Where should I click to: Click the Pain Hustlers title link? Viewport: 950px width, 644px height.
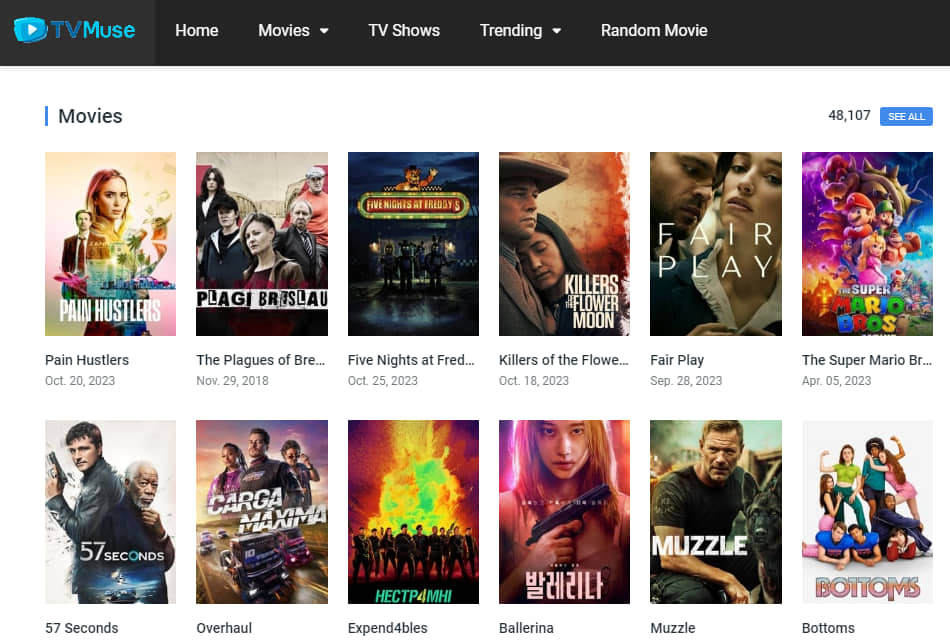pos(87,360)
